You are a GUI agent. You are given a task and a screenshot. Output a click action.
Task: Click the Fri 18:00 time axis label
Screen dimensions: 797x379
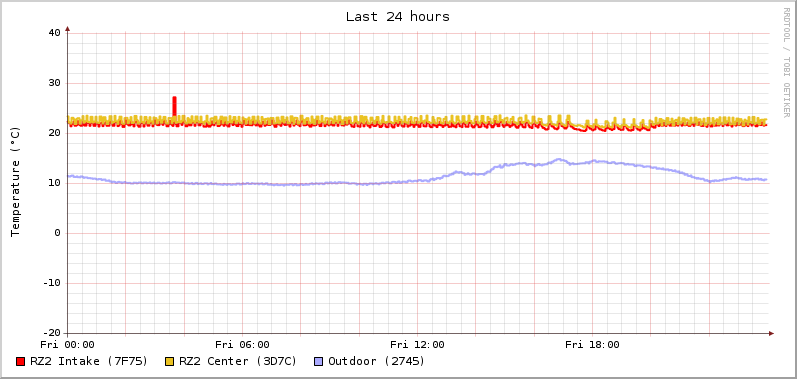coord(592,345)
